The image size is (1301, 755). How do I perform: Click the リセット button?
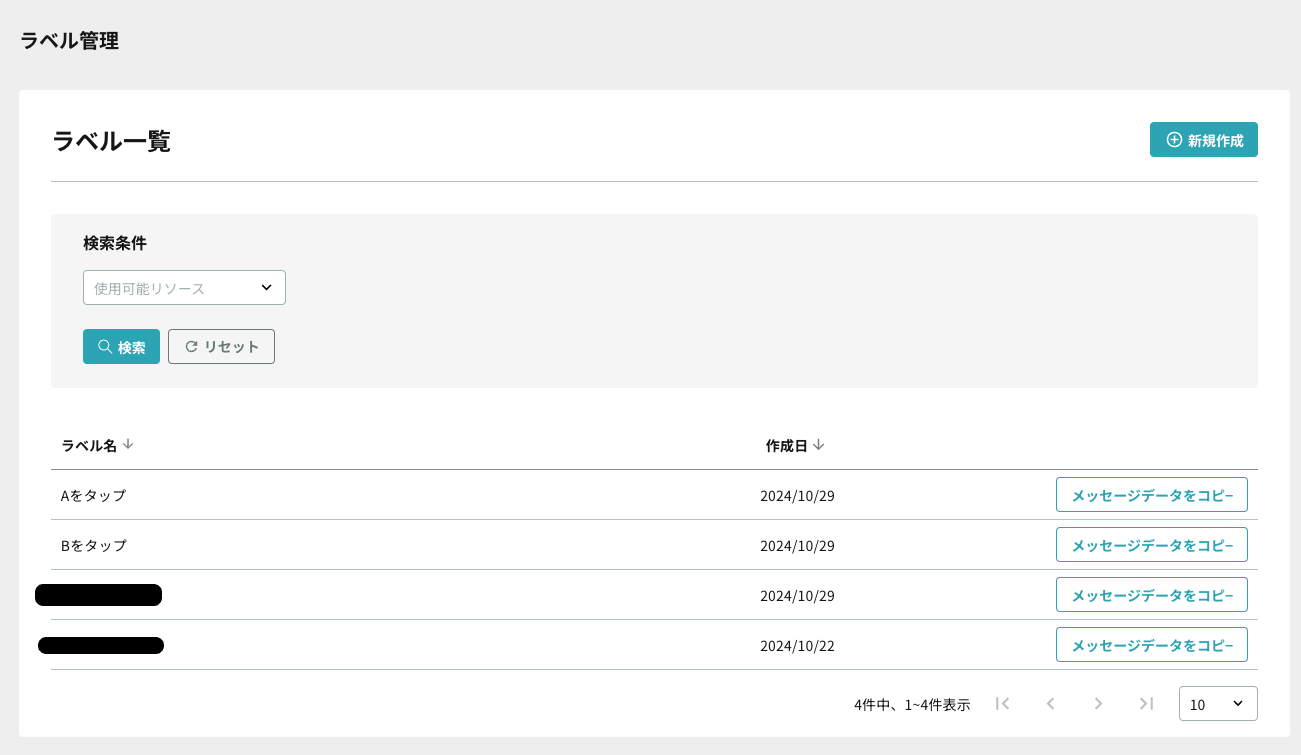click(221, 347)
